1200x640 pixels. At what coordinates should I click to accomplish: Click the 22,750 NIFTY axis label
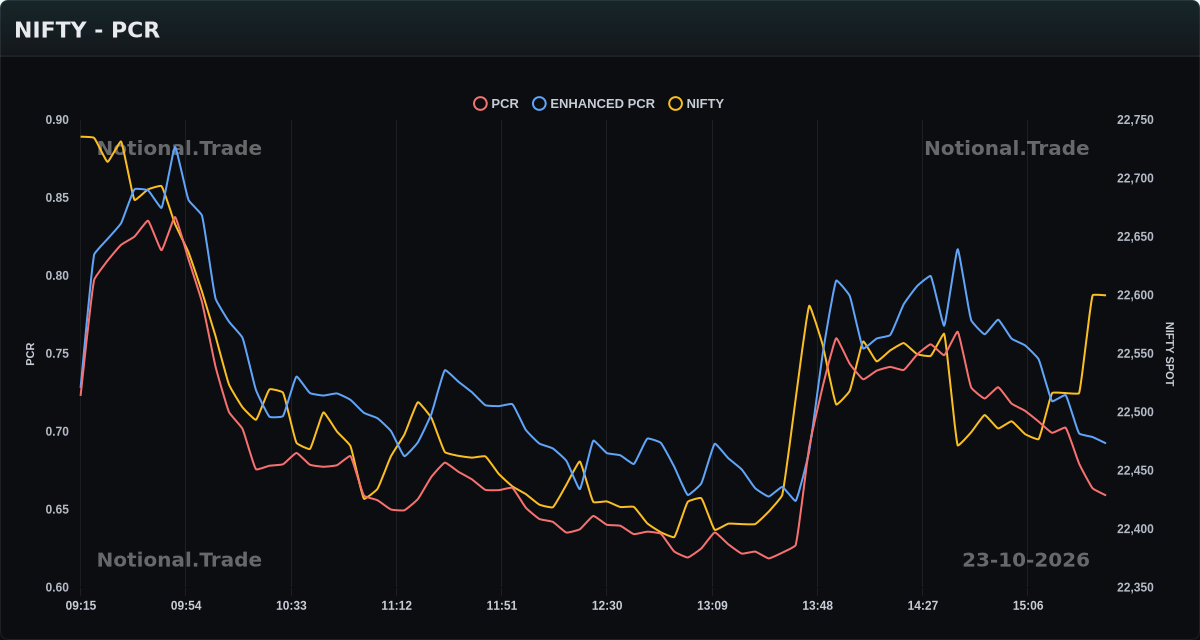pyautogui.click(x=1135, y=120)
